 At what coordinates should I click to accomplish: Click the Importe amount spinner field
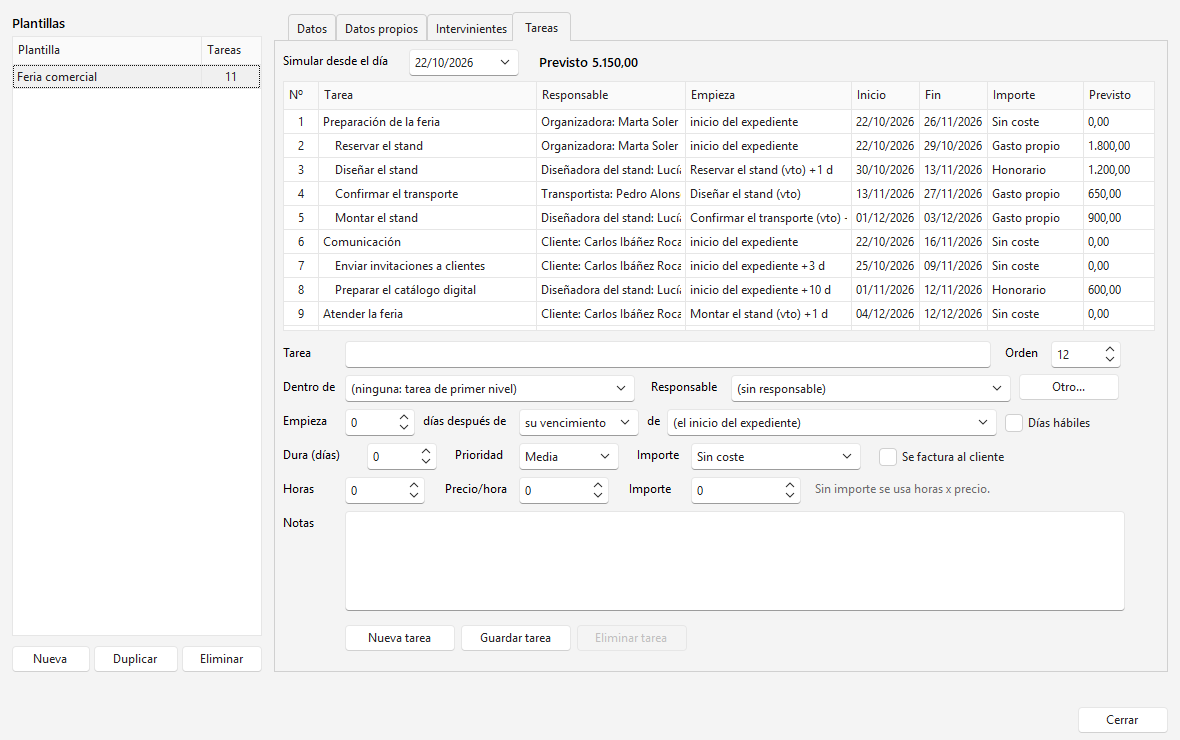(x=745, y=490)
